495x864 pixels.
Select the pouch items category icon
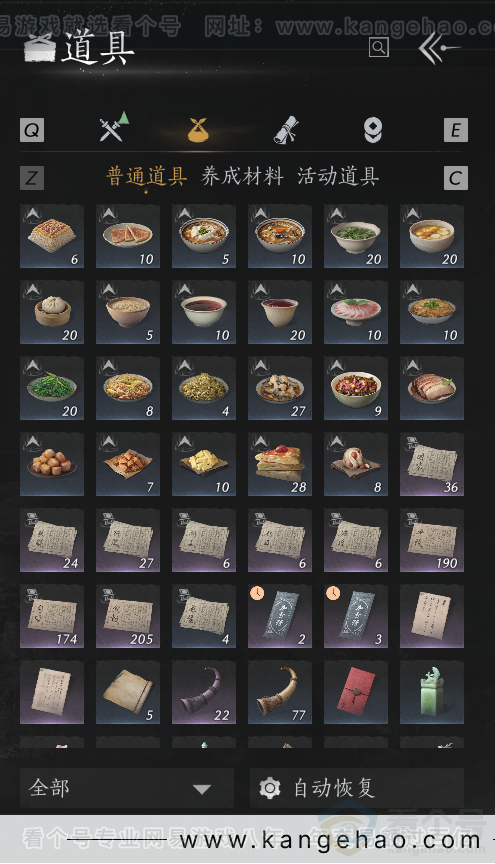[198, 130]
